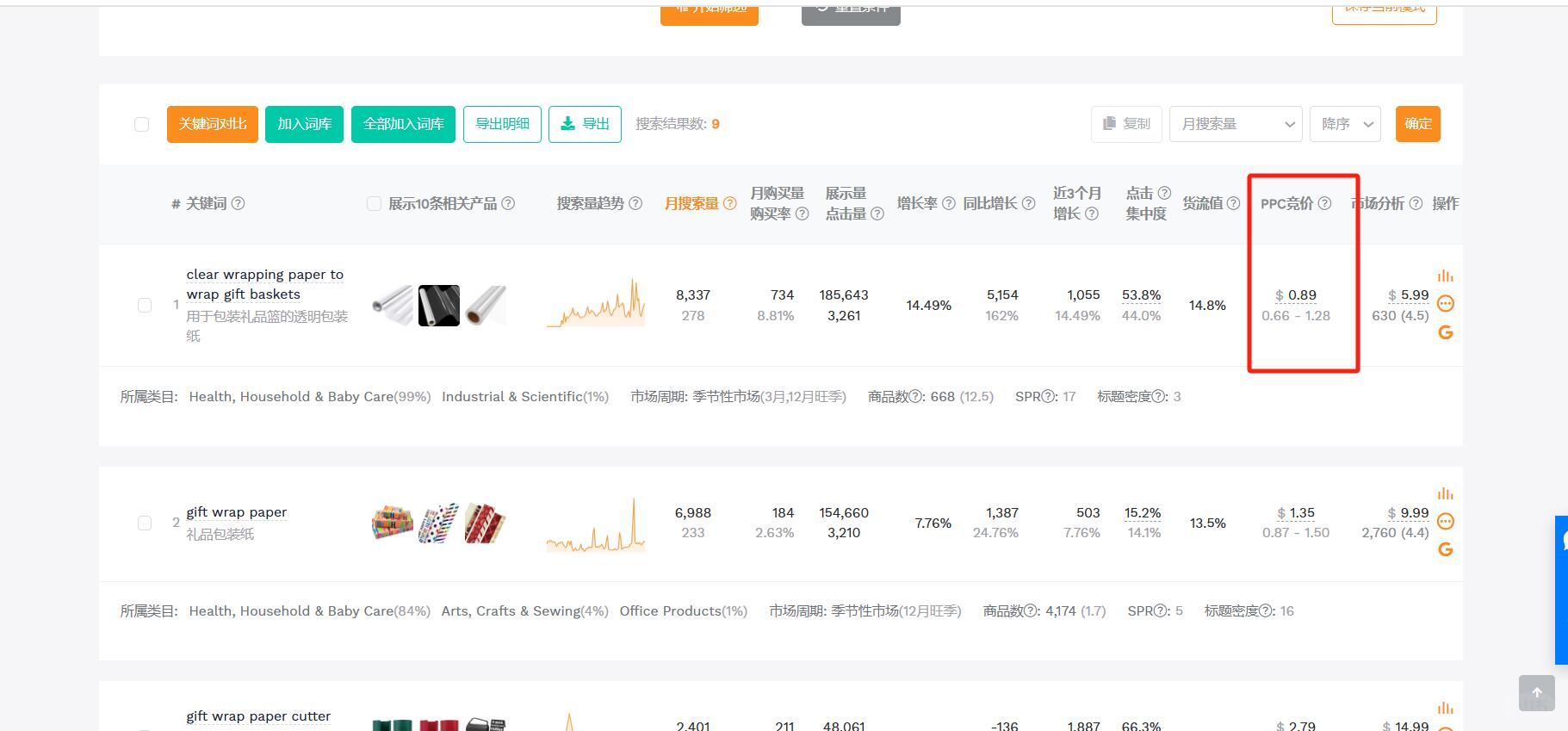Open keyword link gift wrap paper cutter

[258, 716]
